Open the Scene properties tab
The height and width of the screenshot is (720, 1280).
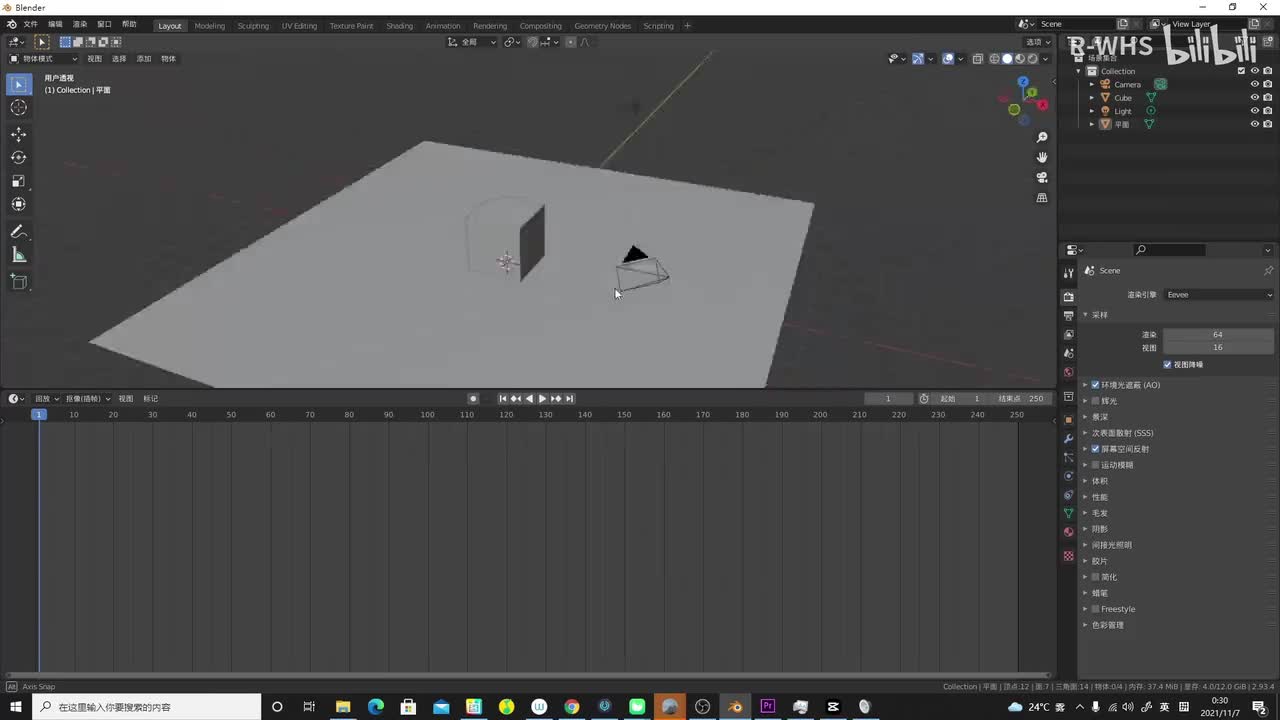pos(1068,353)
